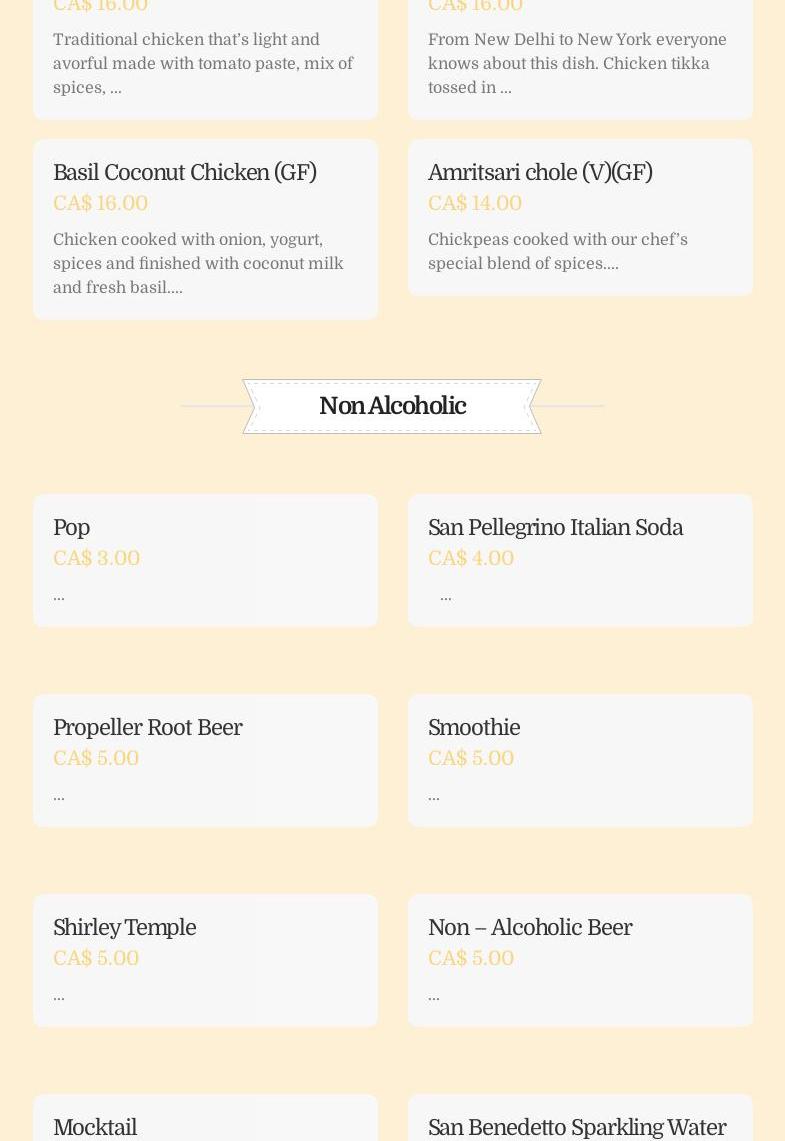Image resolution: width=785 pixels, height=1141 pixels.
Task: Select the Shirley Temple drink
Action: pyautogui.click(x=124, y=928)
